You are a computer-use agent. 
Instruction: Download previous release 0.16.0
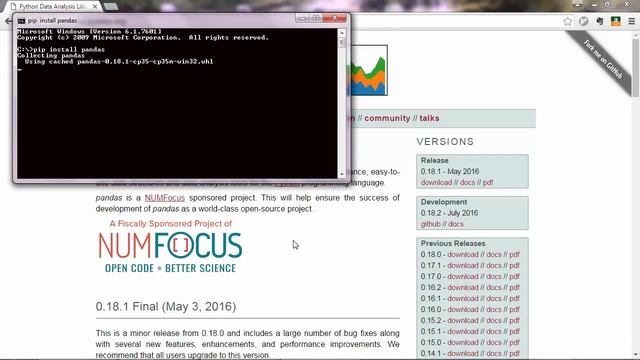(462, 309)
